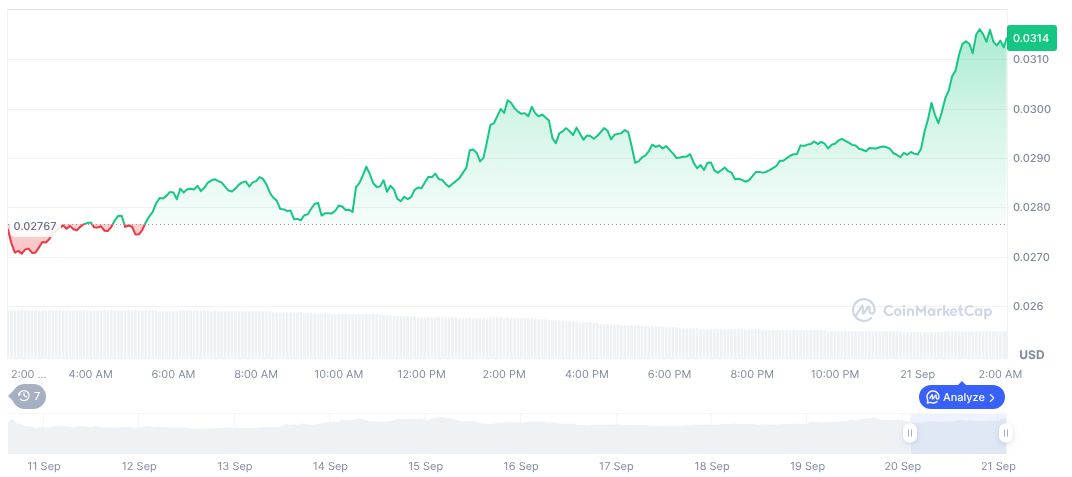The image size is (1072, 477).
Task: Click the highlighted range selection window
Action: [x=957, y=434]
